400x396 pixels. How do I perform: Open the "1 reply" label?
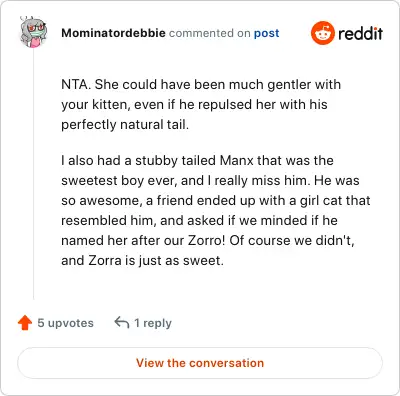[153, 323]
